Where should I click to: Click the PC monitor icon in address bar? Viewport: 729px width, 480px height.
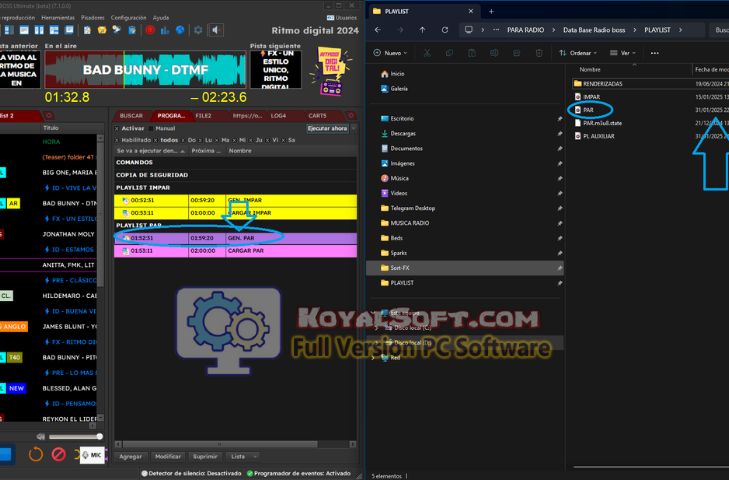click(469, 30)
